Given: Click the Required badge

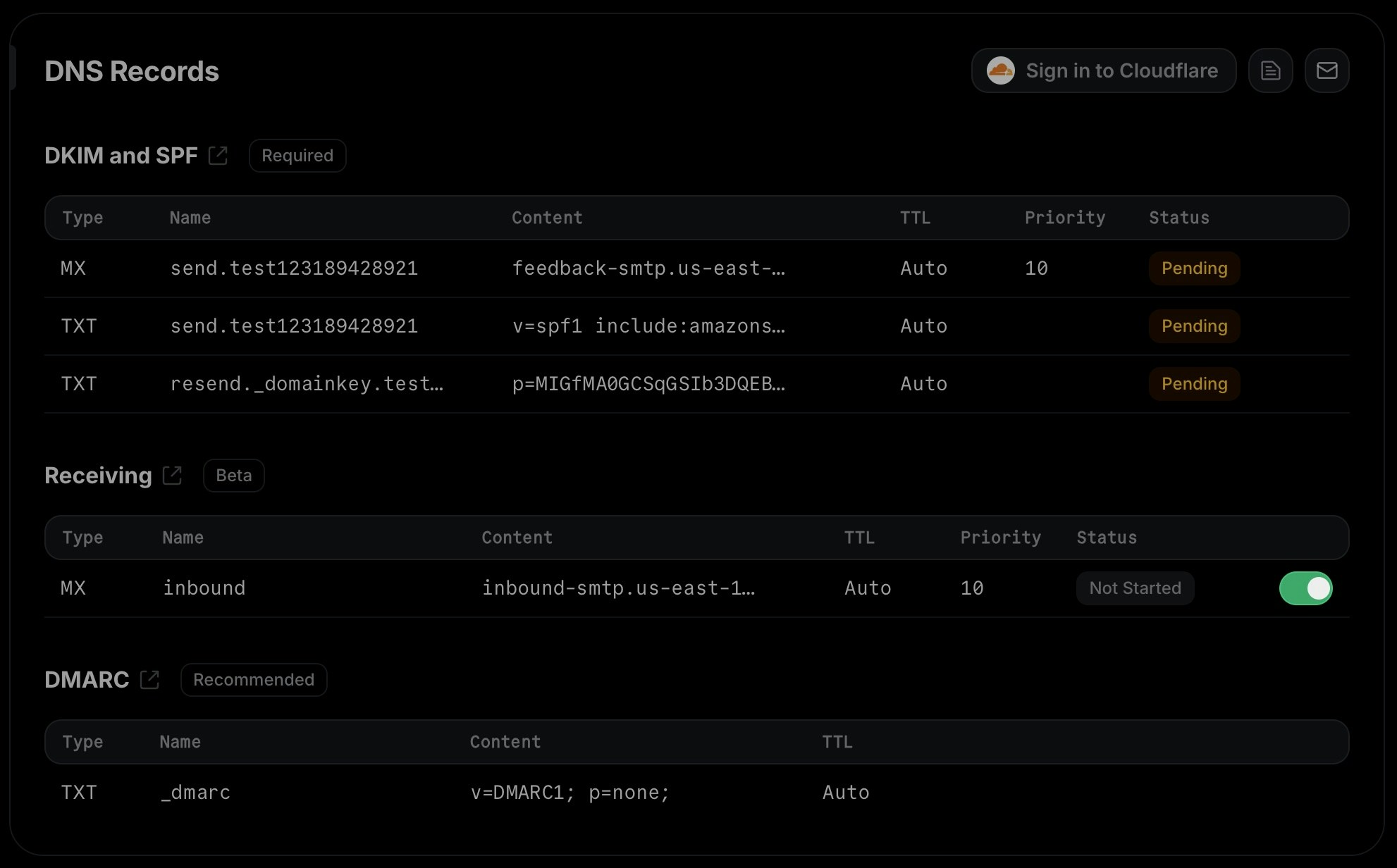Looking at the screenshot, I should (297, 156).
